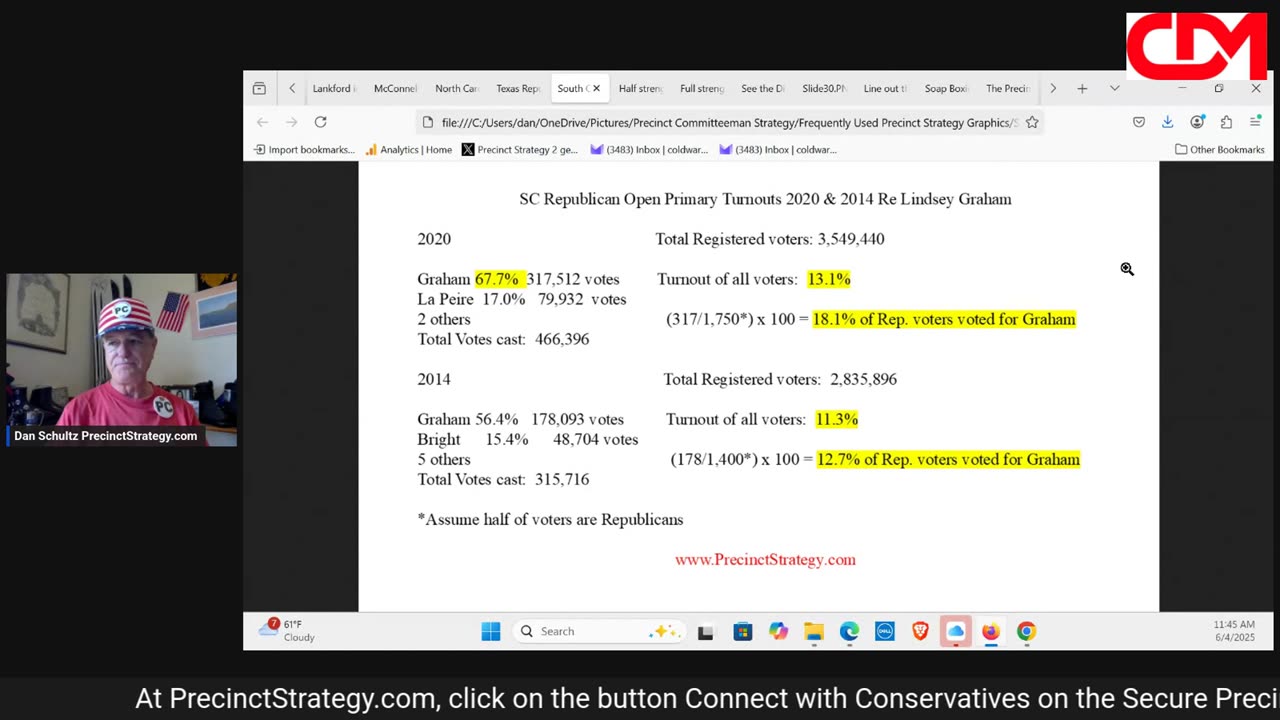
Task: Open the Soap Box tab
Action: 946,89
